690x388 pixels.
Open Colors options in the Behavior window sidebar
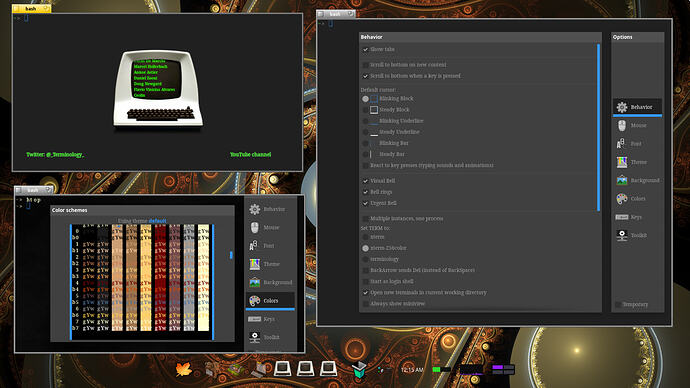tap(637, 199)
